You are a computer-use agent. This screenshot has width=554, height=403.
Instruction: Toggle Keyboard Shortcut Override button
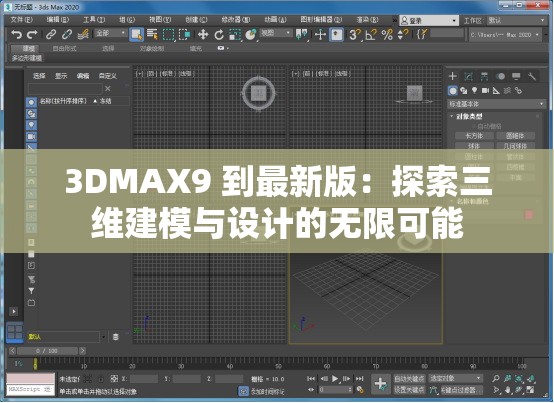[336, 34]
